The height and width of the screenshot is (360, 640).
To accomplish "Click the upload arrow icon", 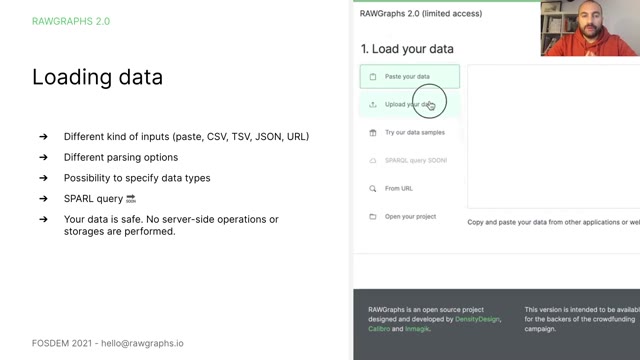I will [373, 104].
